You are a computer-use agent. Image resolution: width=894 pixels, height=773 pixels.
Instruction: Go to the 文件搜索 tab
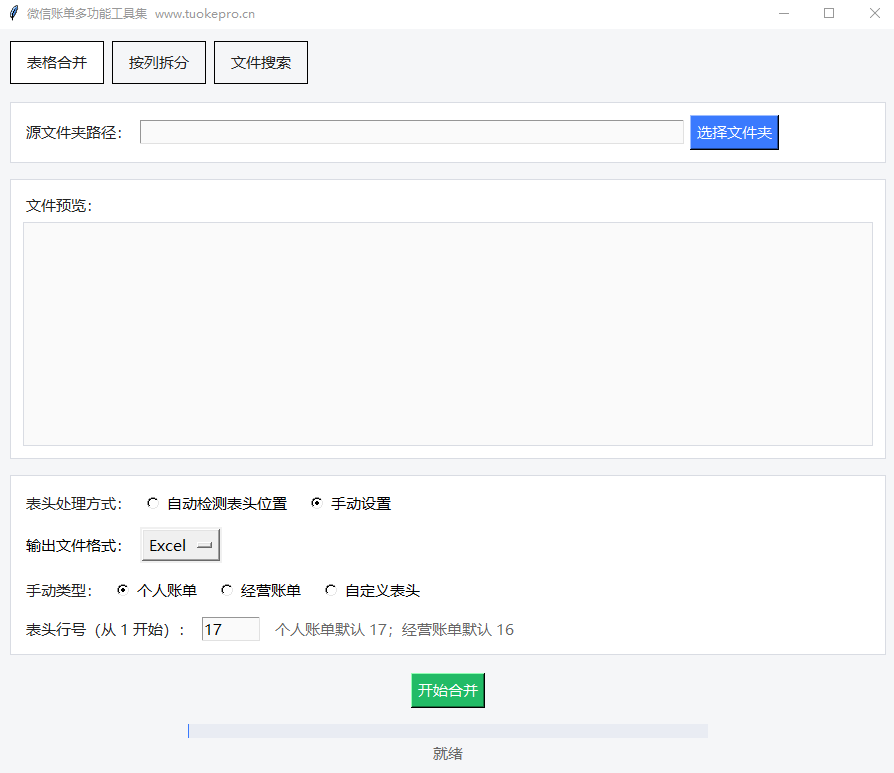click(x=261, y=63)
